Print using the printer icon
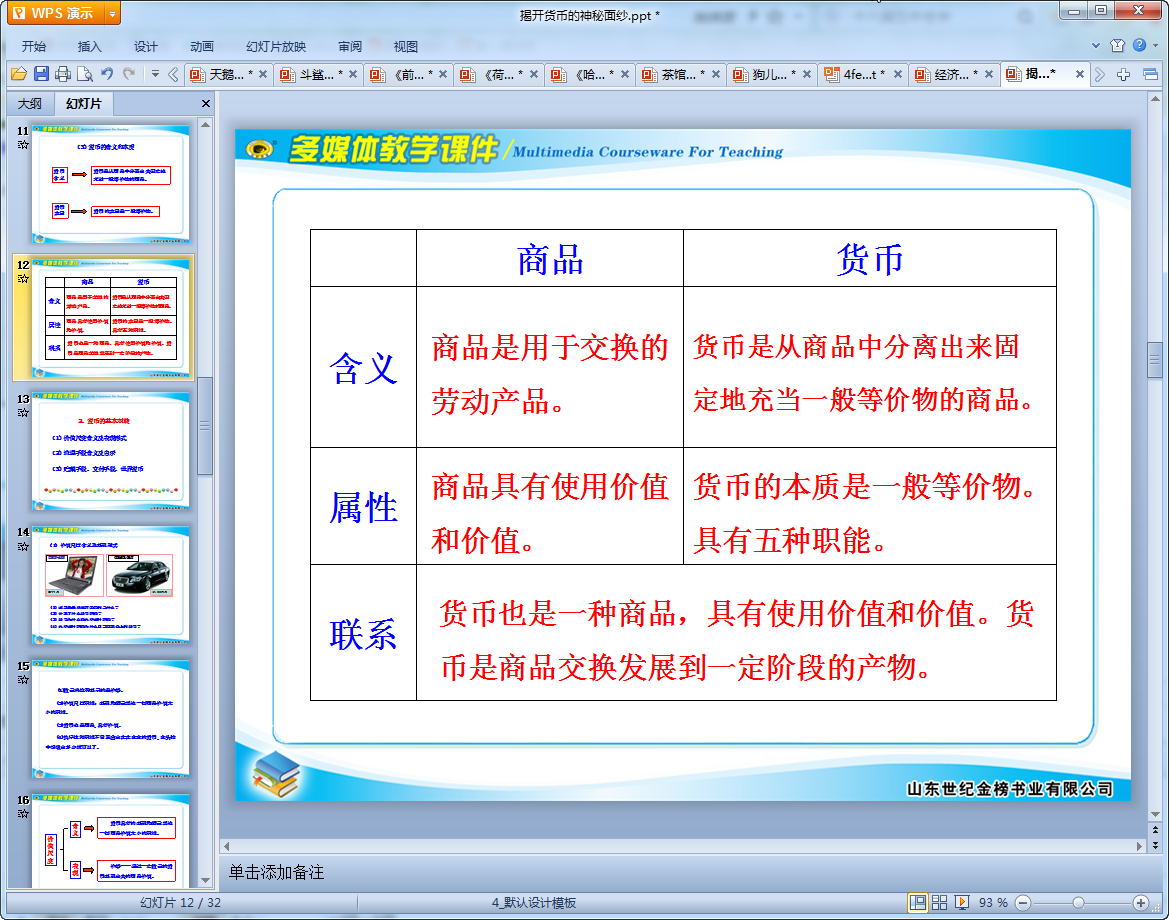This screenshot has height=920, width=1169. click(63, 74)
